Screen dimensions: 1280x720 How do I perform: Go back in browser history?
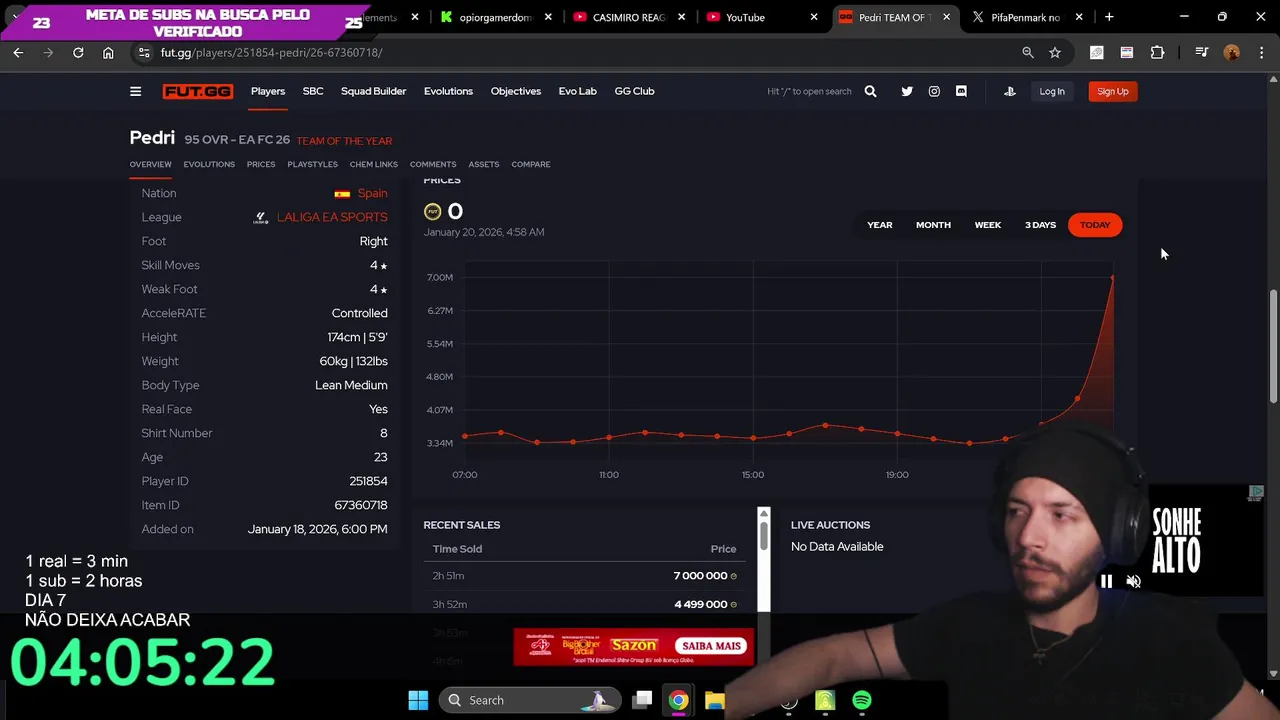(x=18, y=52)
